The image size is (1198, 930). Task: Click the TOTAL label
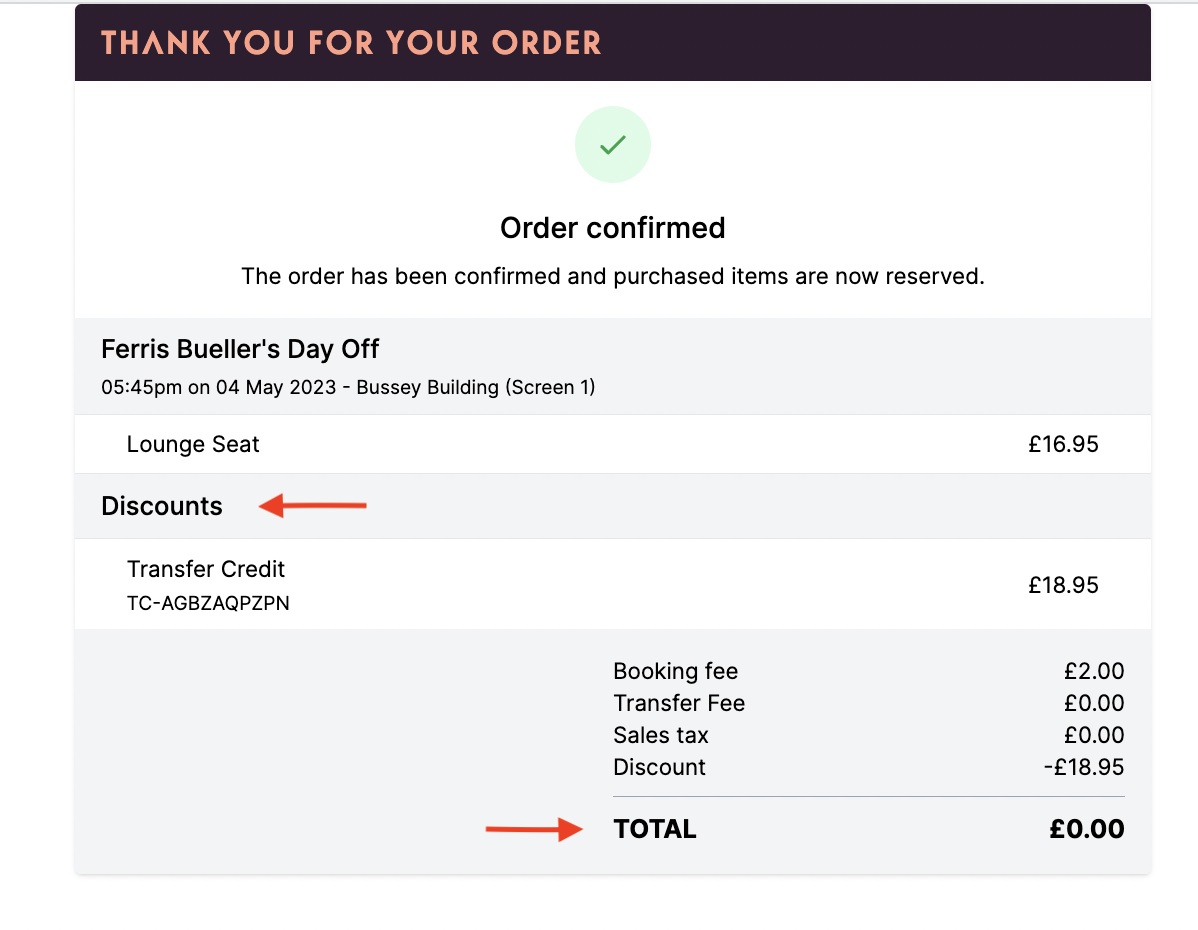(x=655, y=829)
